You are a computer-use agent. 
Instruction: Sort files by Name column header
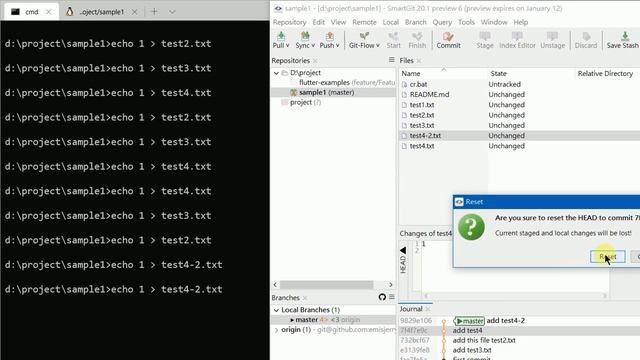coord(443,73)
